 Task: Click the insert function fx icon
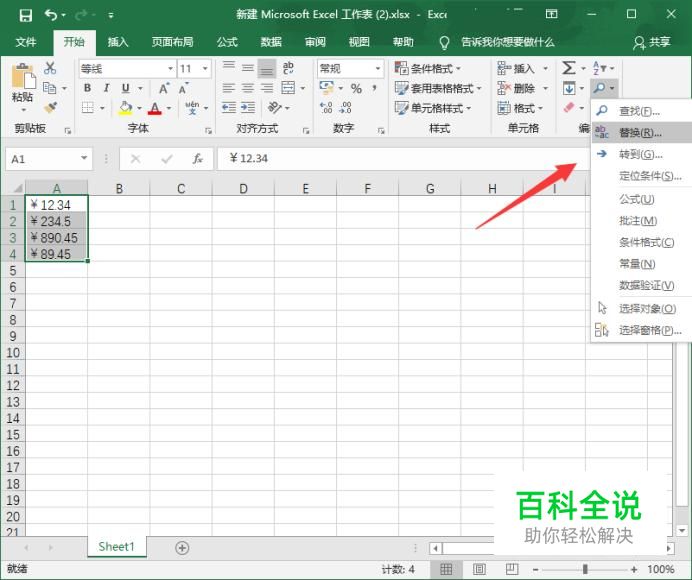click(198, 159)
